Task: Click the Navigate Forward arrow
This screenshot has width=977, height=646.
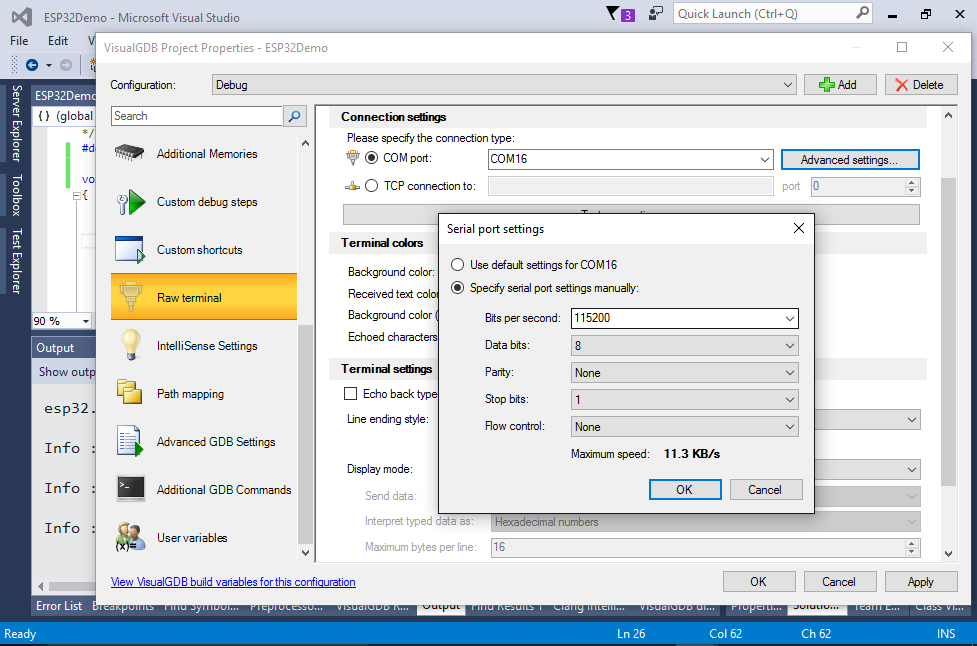Action: tap(65, 65)
